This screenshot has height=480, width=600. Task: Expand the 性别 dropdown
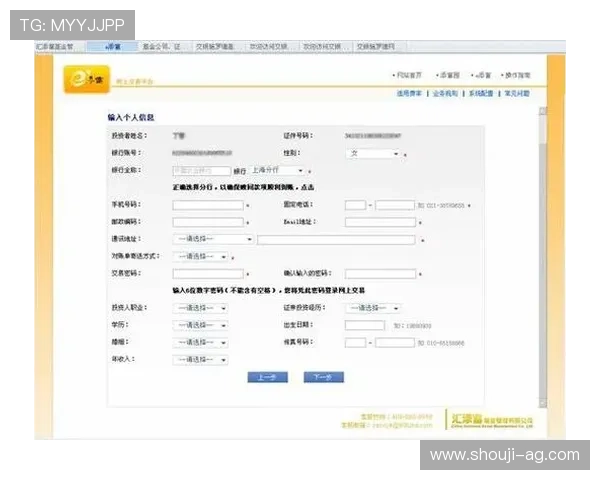coord(373,153)
